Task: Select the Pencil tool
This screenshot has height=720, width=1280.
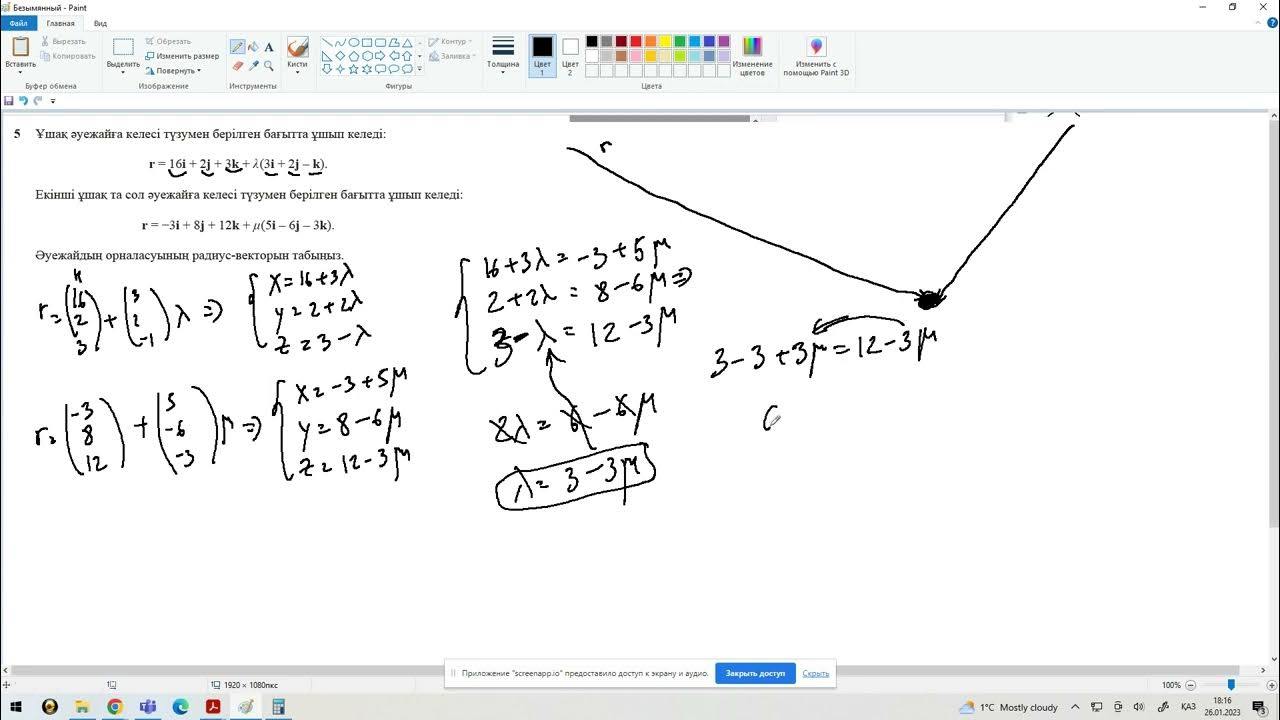Action: (237, 47)
